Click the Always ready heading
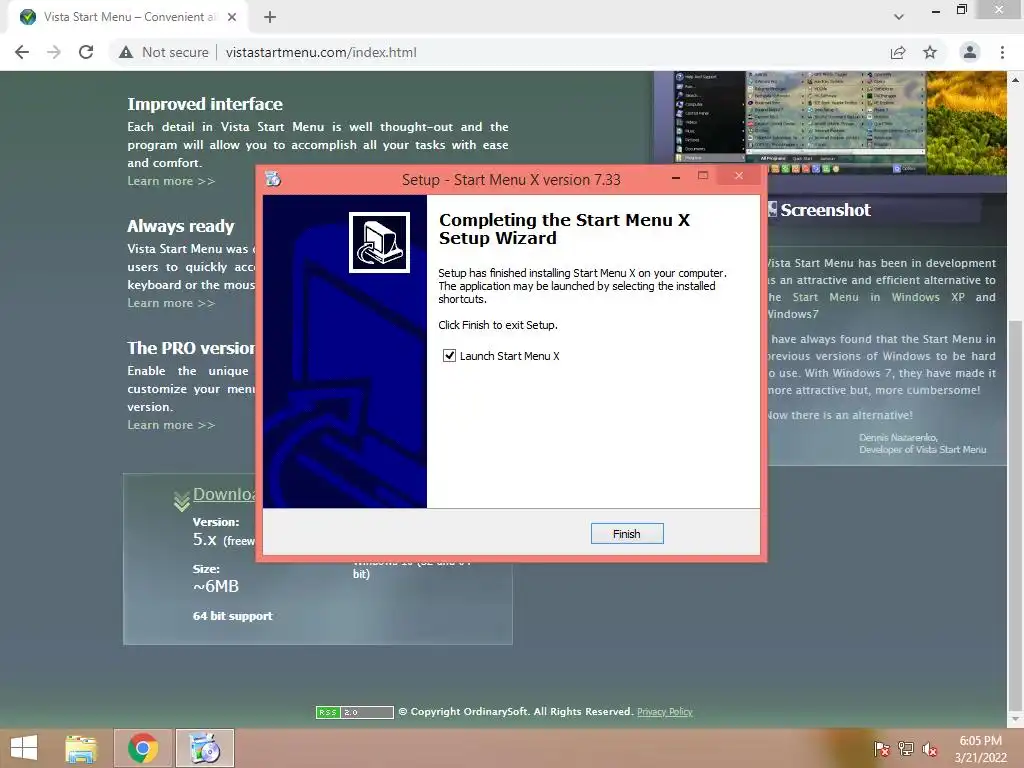Viewport: 1024px width, 768px height. coord(181,226)
